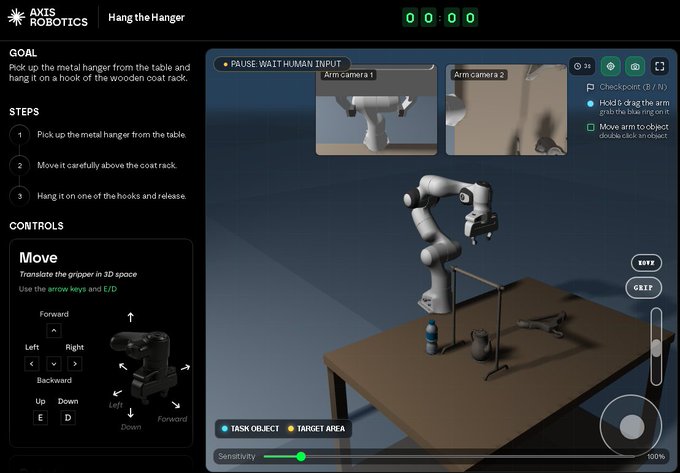Select step 2 move above coat rack

(94, 165)
